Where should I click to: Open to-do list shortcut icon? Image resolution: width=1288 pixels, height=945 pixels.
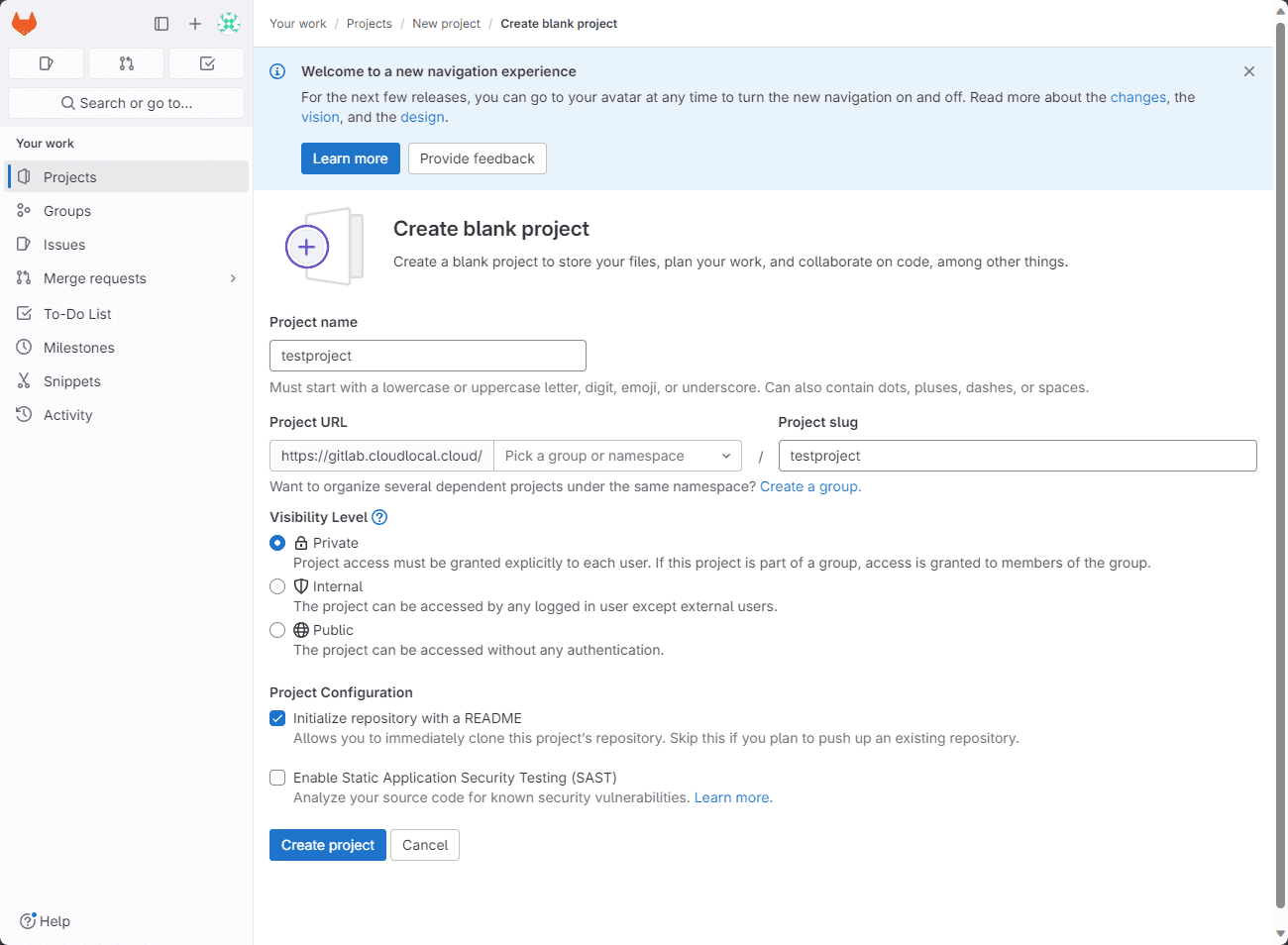(x=207, y=63)
